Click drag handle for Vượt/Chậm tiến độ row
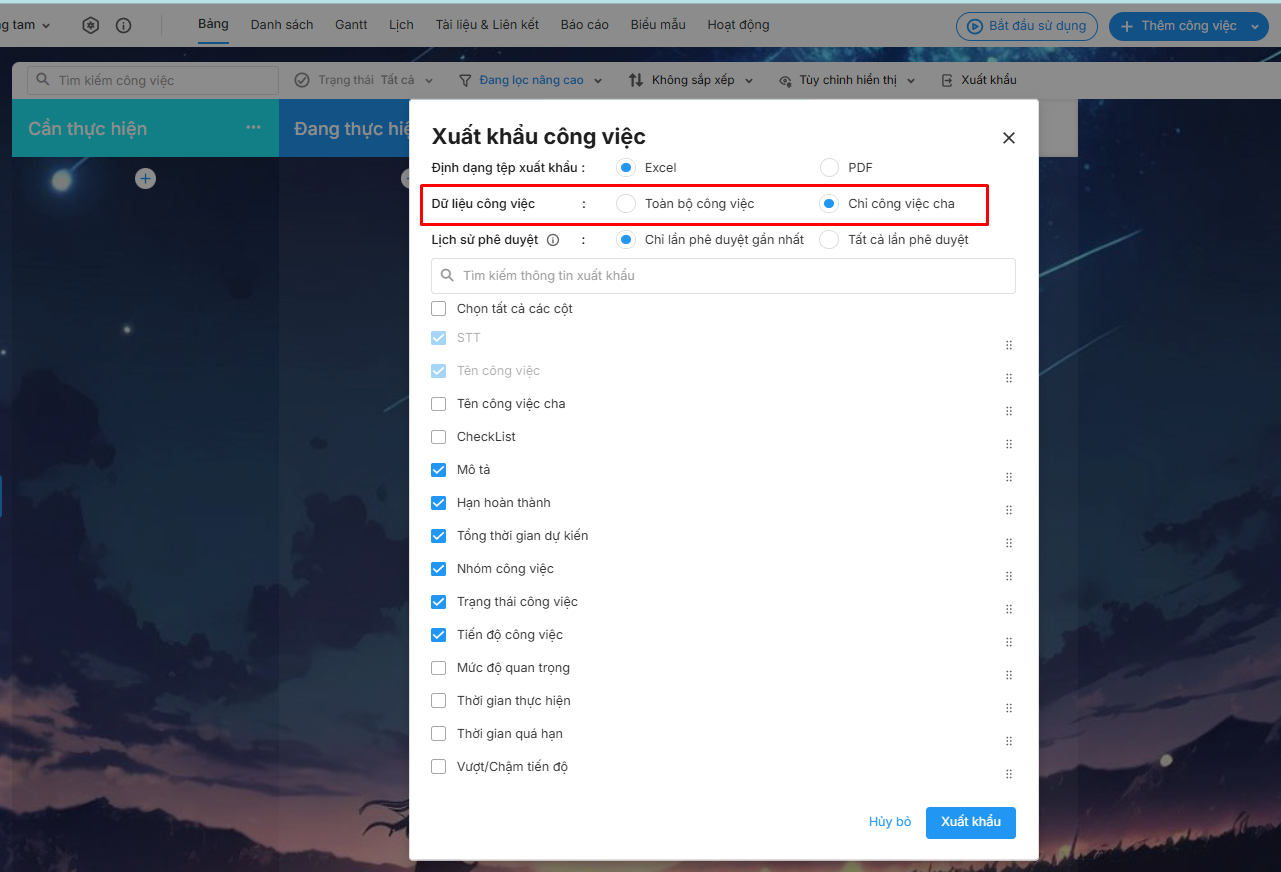1281x872 pixels. point(1009,774)
